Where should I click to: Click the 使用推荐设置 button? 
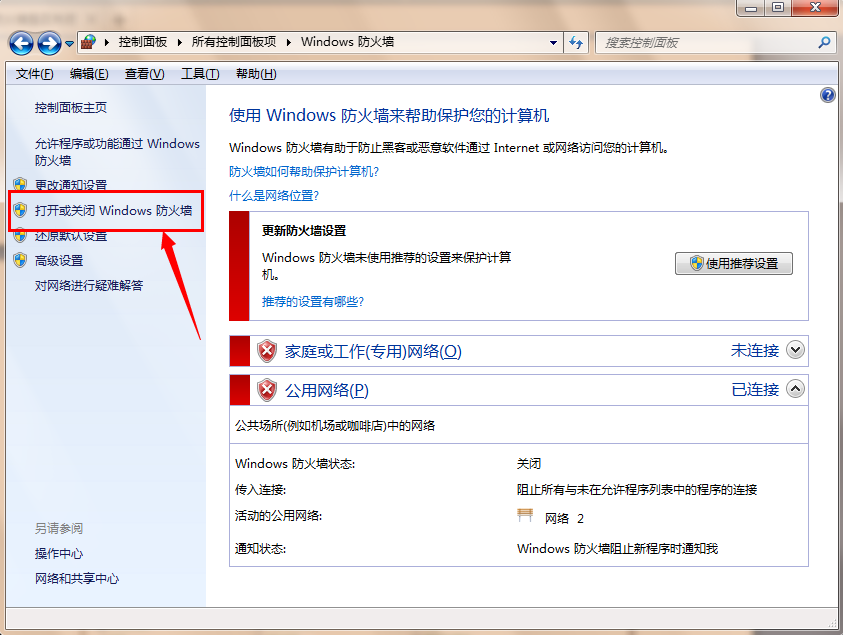coord(733,263)
